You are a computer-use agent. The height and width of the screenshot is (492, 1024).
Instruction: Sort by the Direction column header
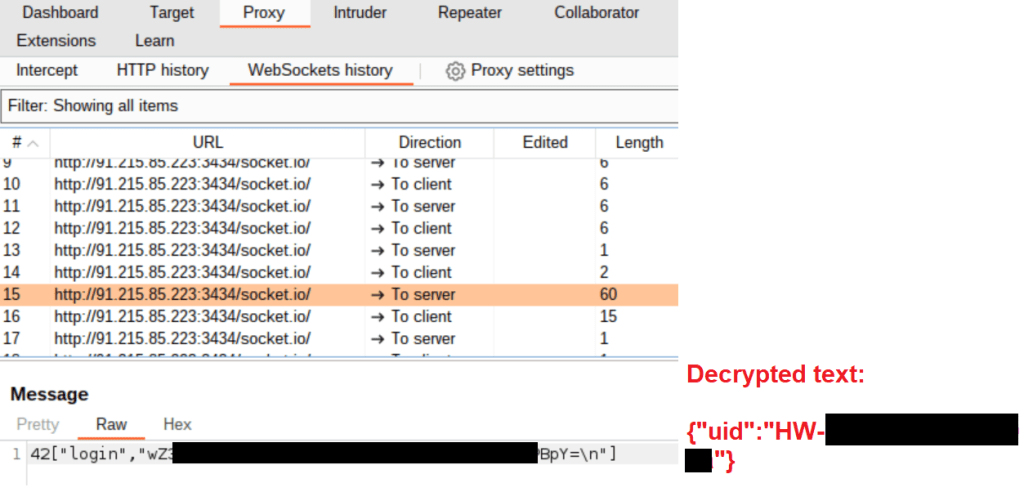(x=429, y=142)
